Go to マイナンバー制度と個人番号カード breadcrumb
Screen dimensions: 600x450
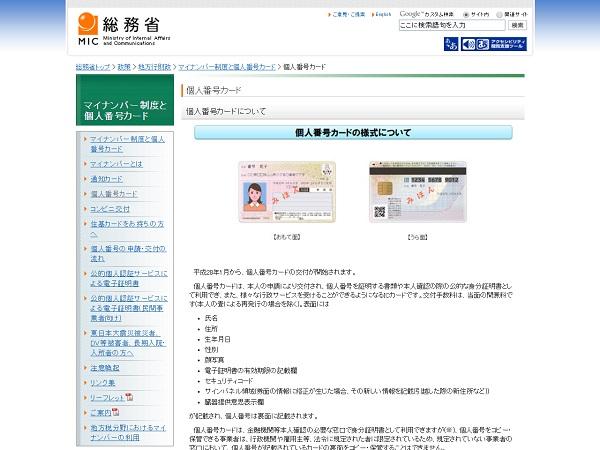pos(227,67)
